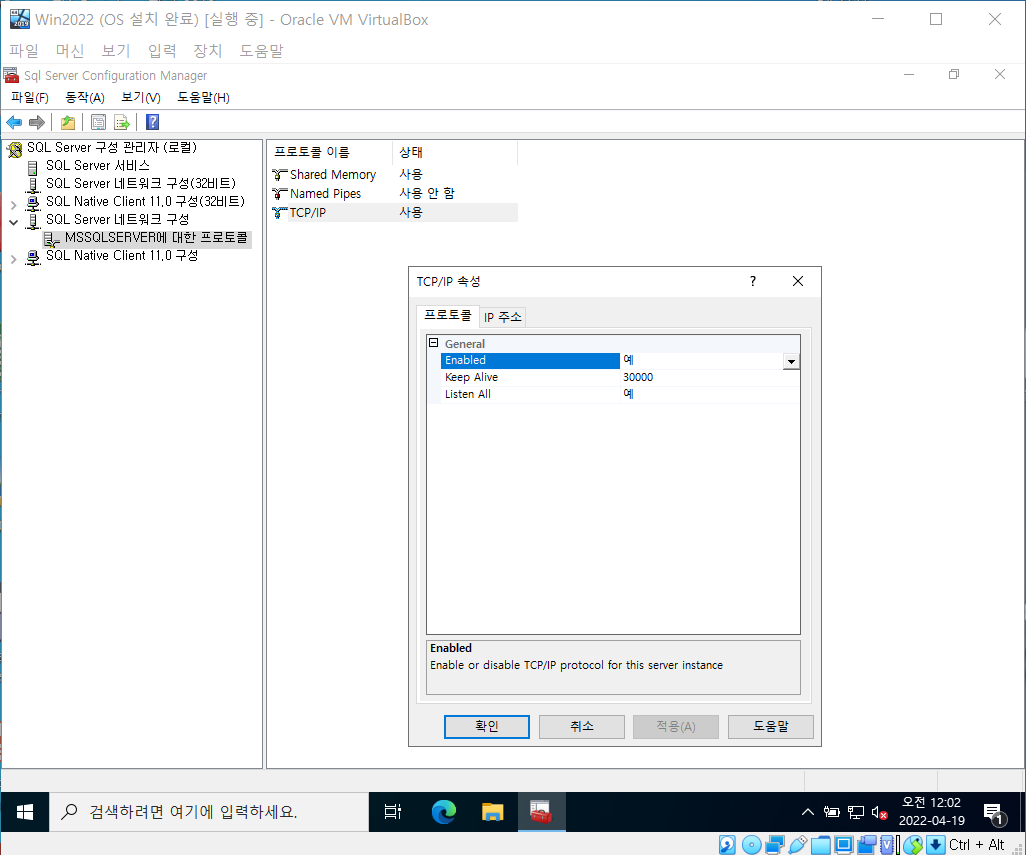Open Task View on the taskbar

(393, 812)
